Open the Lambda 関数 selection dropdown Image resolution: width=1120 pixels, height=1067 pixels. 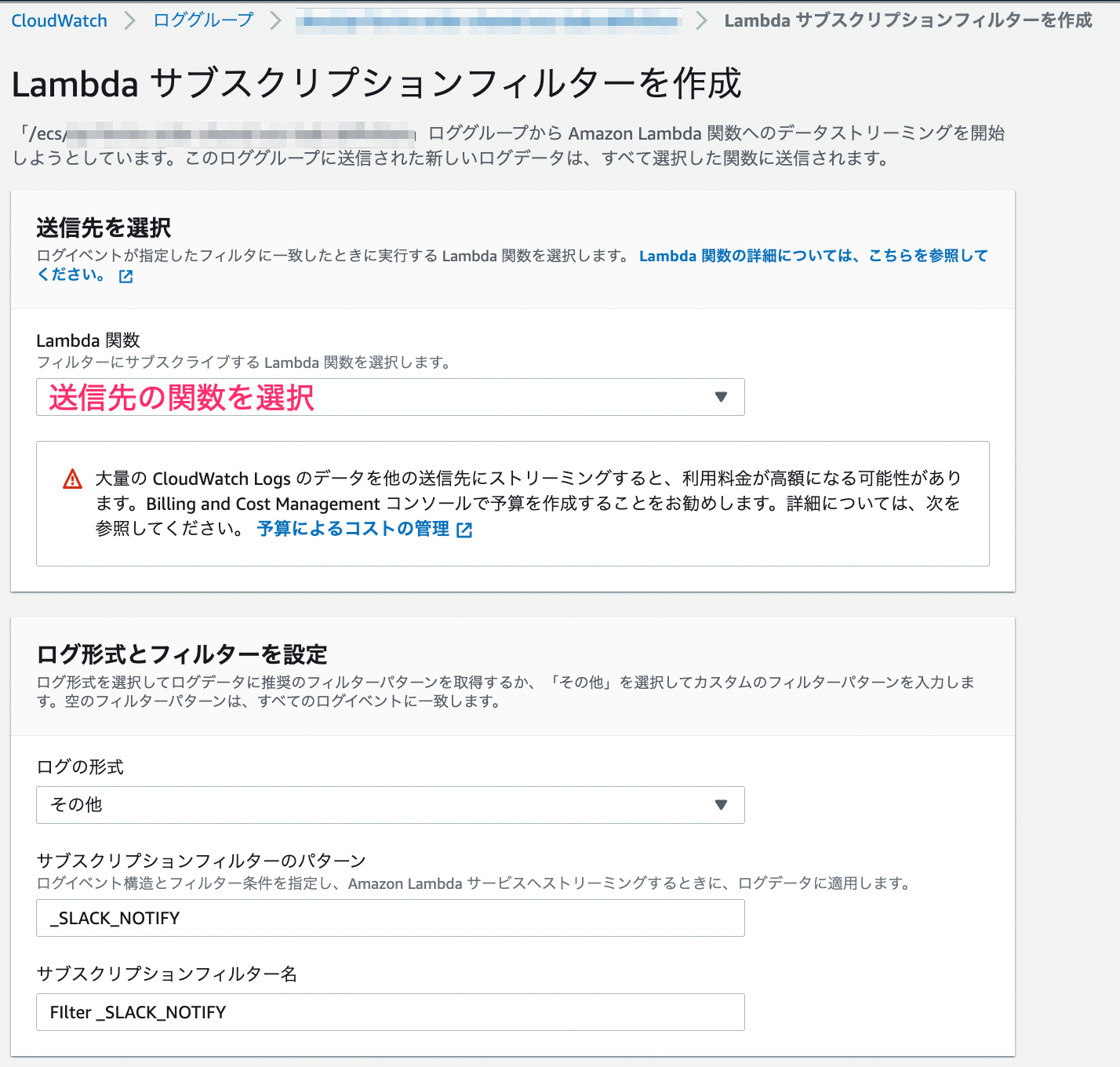391,397
